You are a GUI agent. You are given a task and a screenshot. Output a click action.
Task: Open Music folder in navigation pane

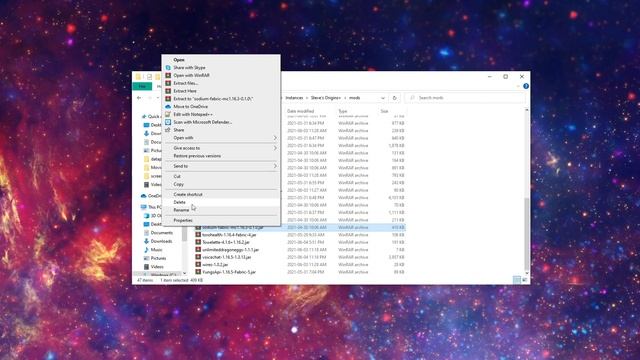coord(156,250)
